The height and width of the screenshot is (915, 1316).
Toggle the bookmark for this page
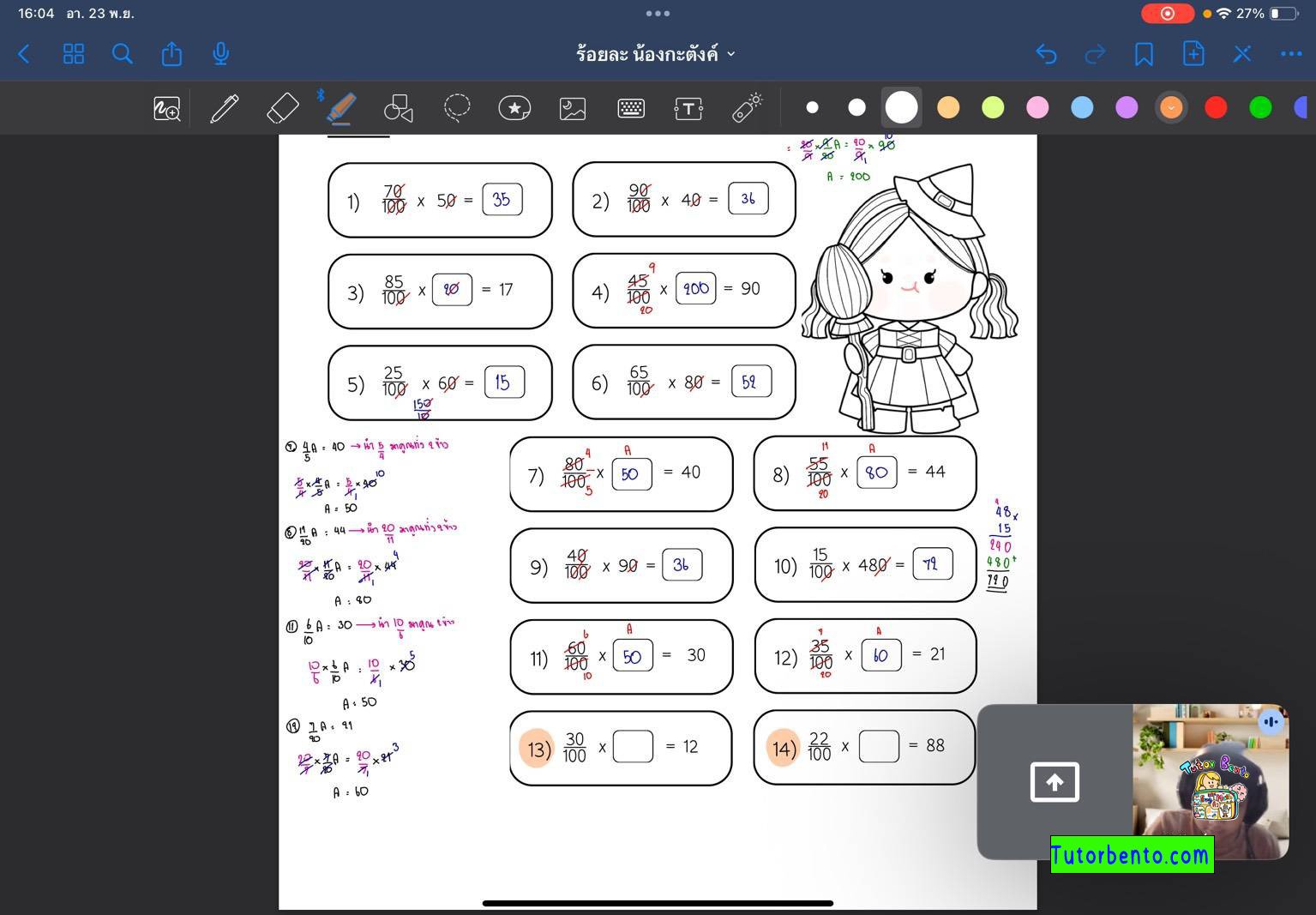coord(1144,53)
